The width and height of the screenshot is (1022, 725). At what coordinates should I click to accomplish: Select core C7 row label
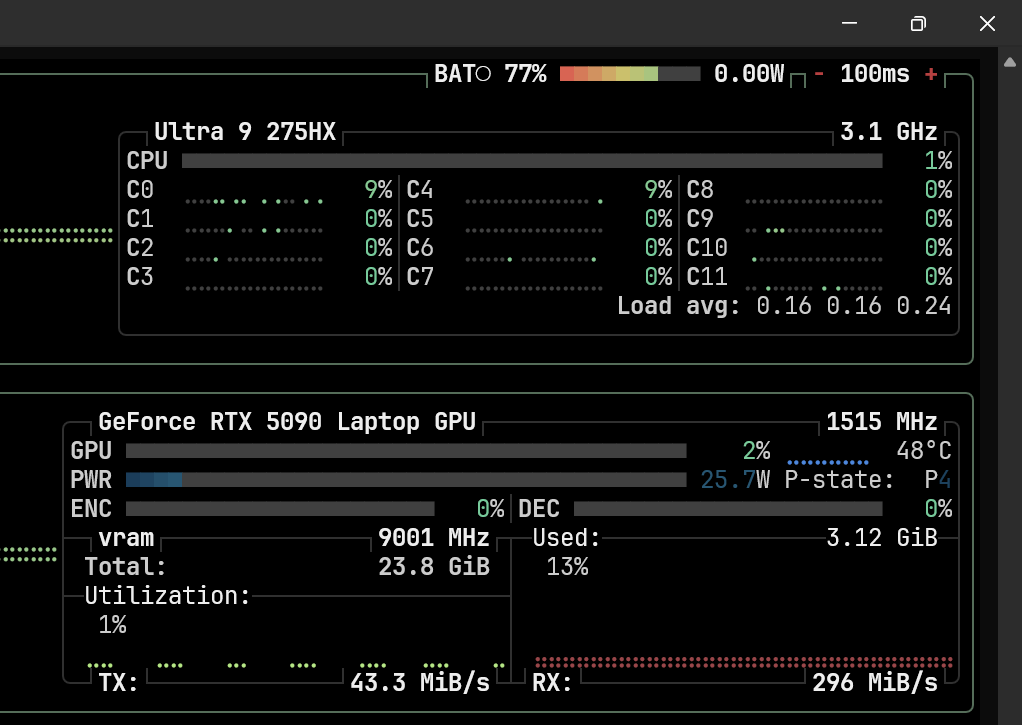coord(420,276)
